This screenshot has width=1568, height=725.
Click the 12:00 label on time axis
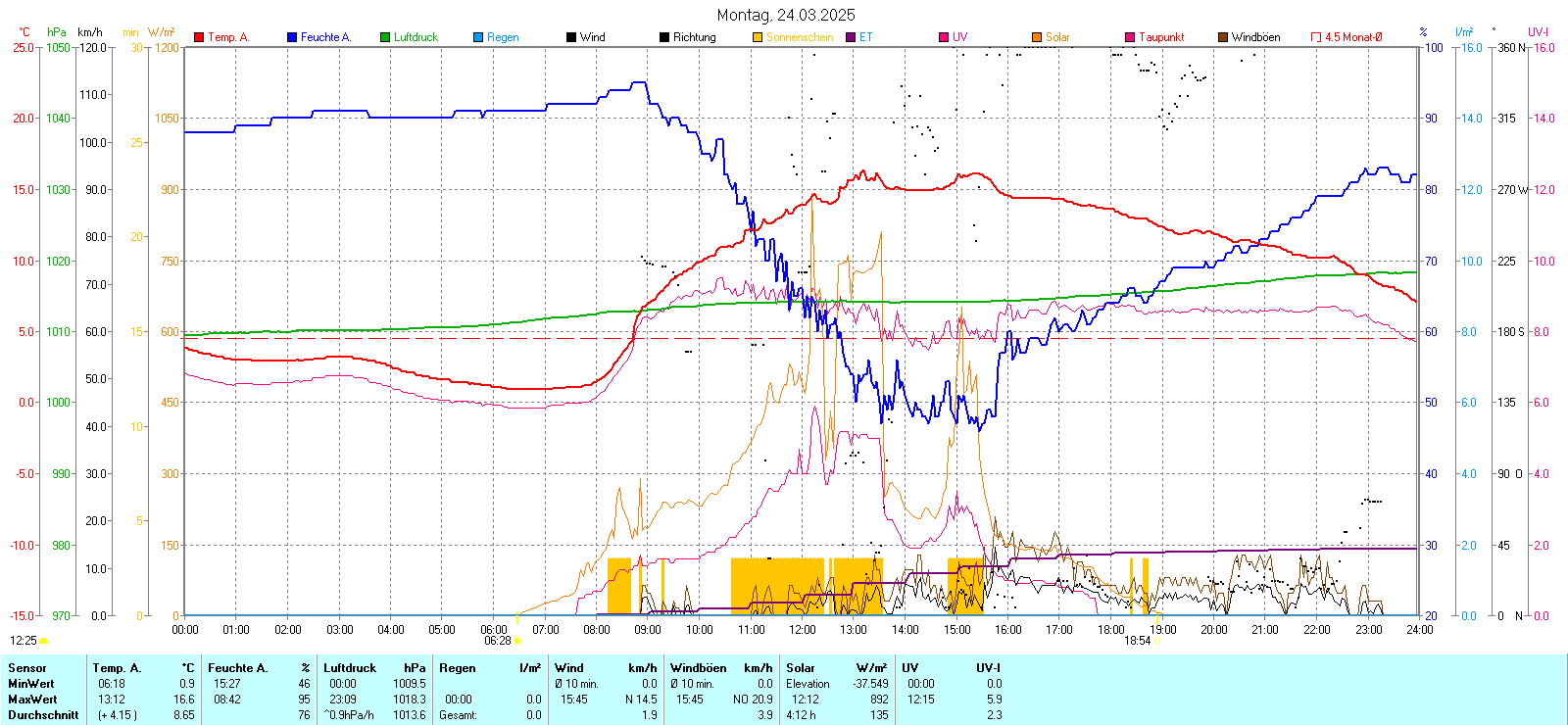pos(802,630)
